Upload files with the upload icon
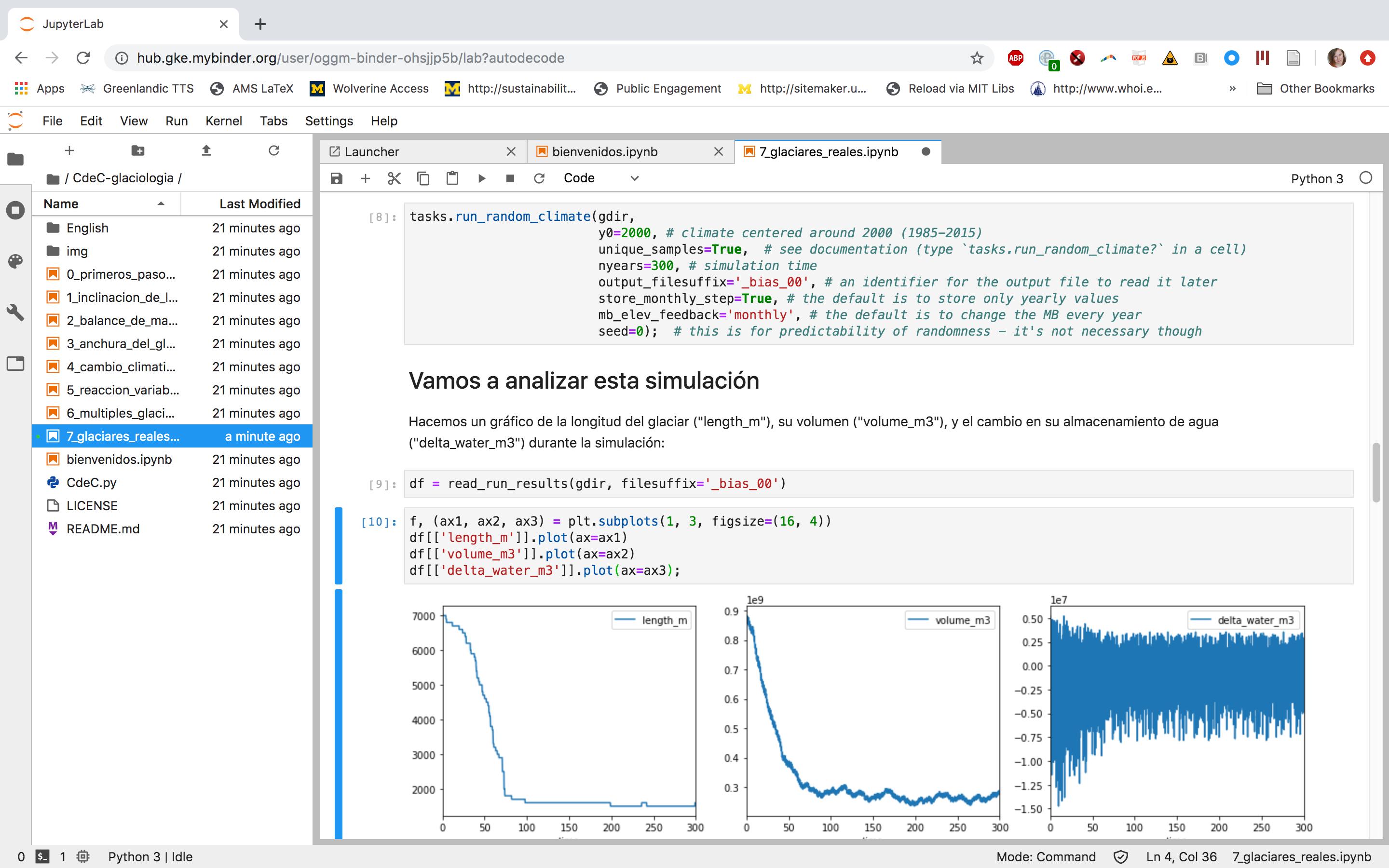This screenshot has width=1389, height=868. point(206,150)
